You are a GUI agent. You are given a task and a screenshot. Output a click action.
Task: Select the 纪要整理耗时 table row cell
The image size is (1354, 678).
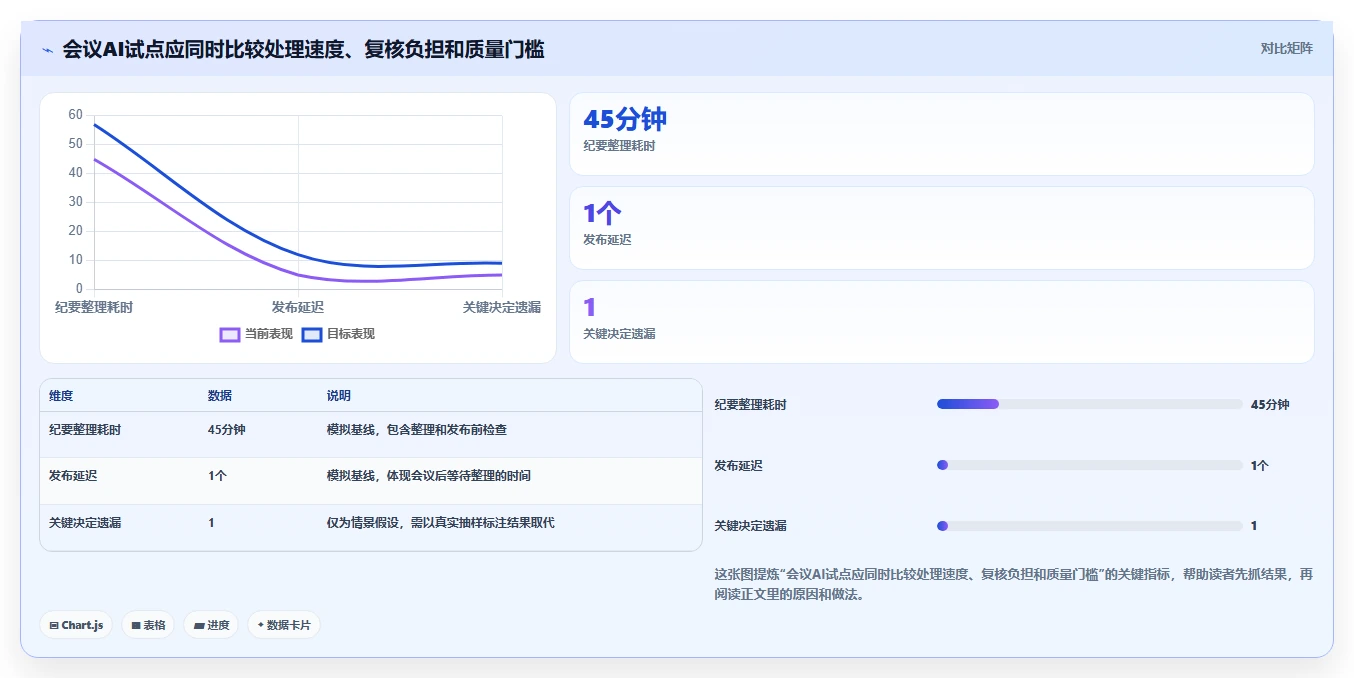tap(85, 430)
